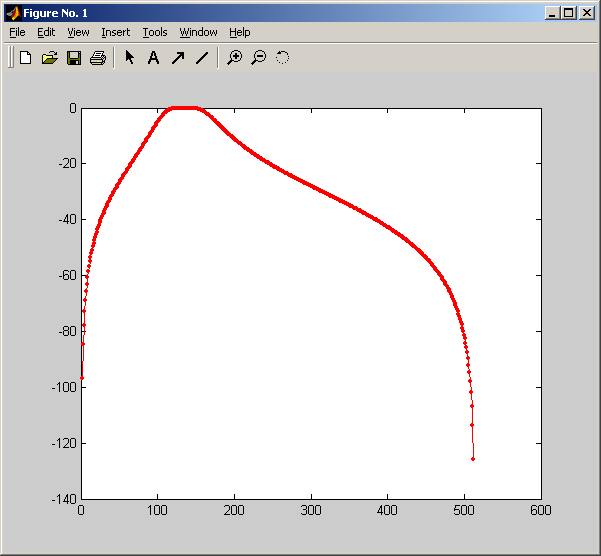
Task: Click the y-axis label -80
Action: [67, 331]
